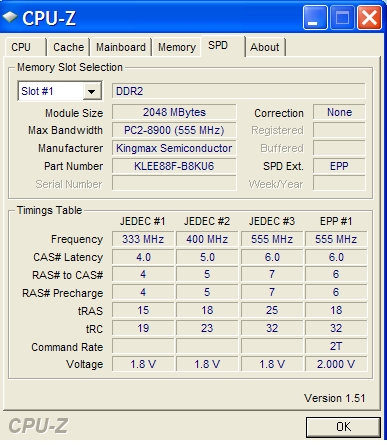Screen dimensions: 387x445
Task: Click the empty Serial Number field
Action: click(174, 183)
